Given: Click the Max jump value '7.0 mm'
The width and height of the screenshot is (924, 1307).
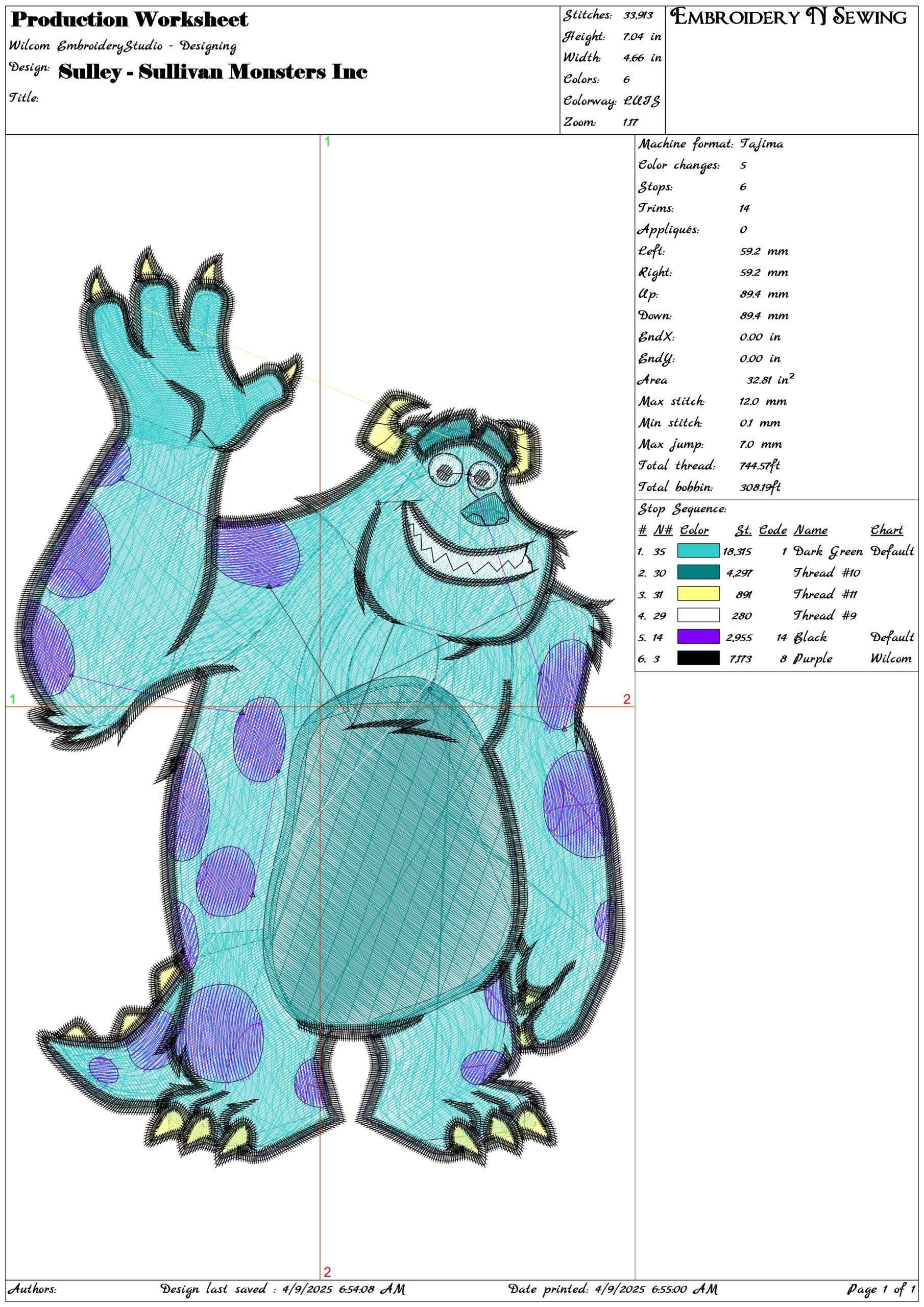Looking at the screenshot, I should point(761,445).
